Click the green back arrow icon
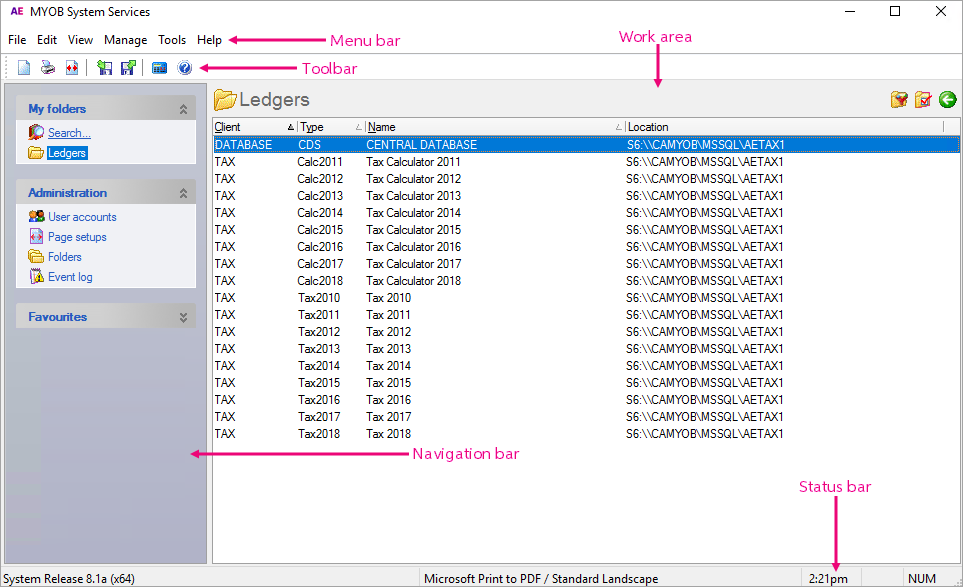The height and width of the screenshot is (587, 963). [x=948, y=99]
